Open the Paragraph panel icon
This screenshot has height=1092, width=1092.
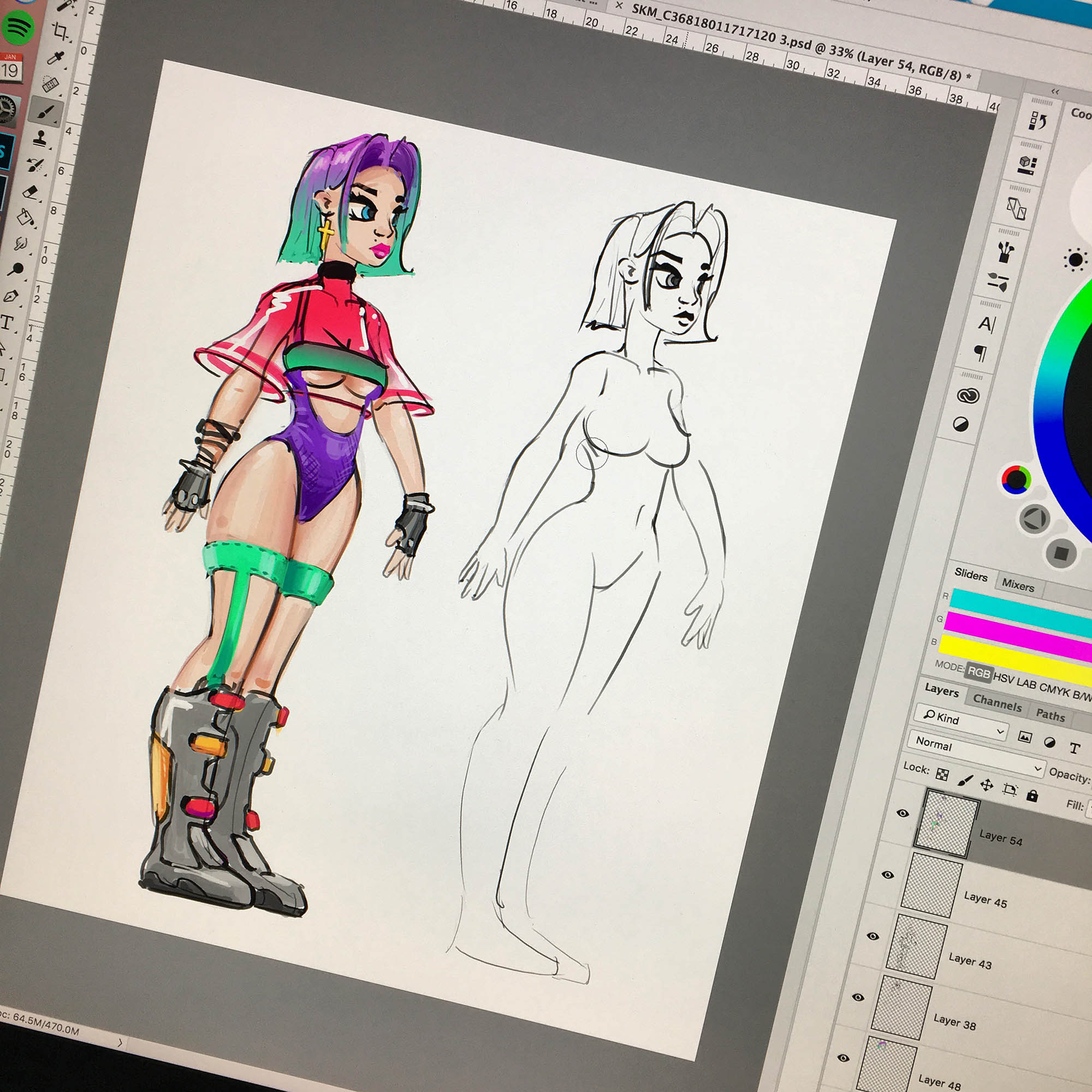[x=981, y=353]
